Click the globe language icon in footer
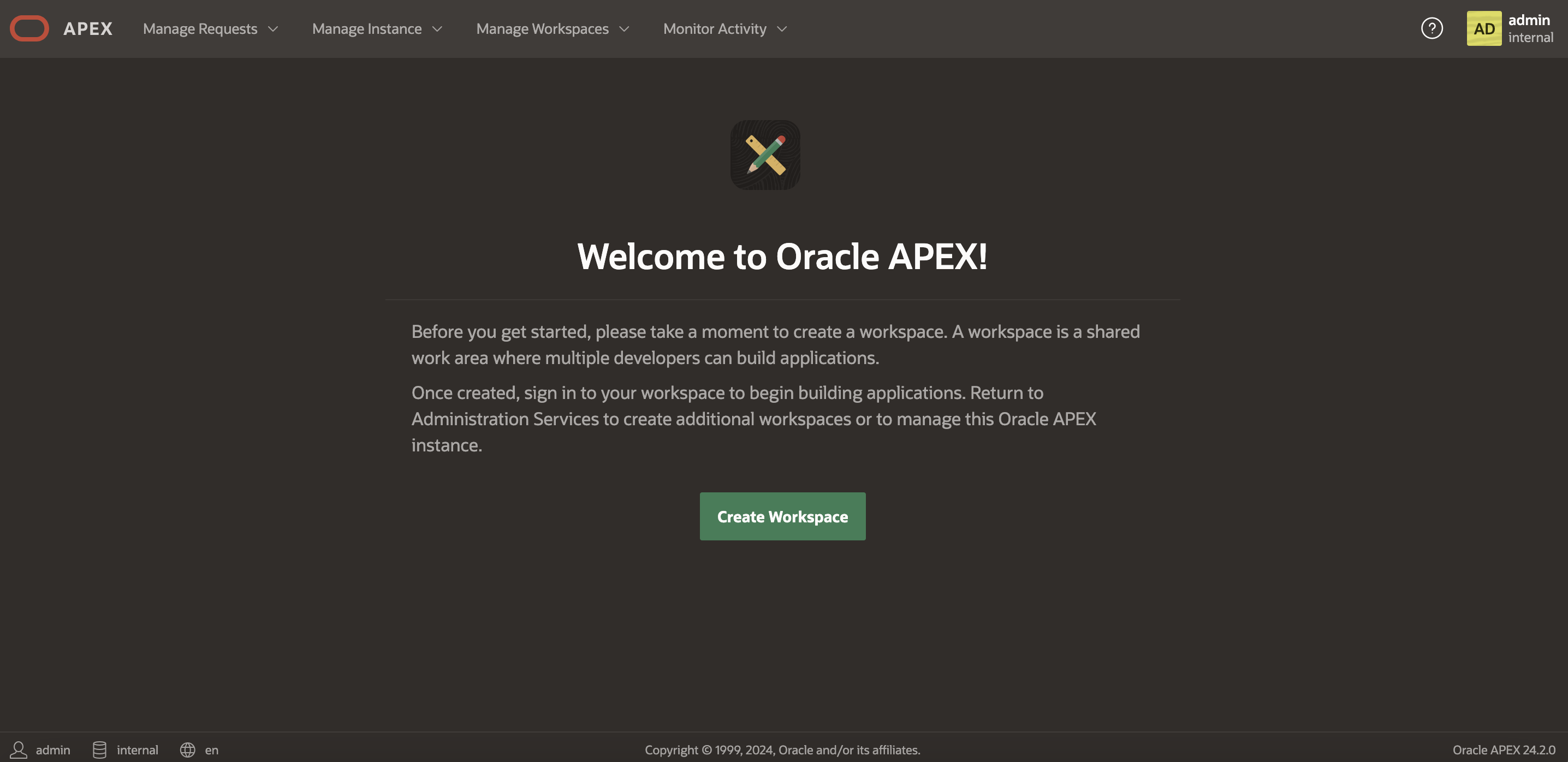The height and width of the screenshot is (762, 1568). pyautogui.click(x=187, y=749)
